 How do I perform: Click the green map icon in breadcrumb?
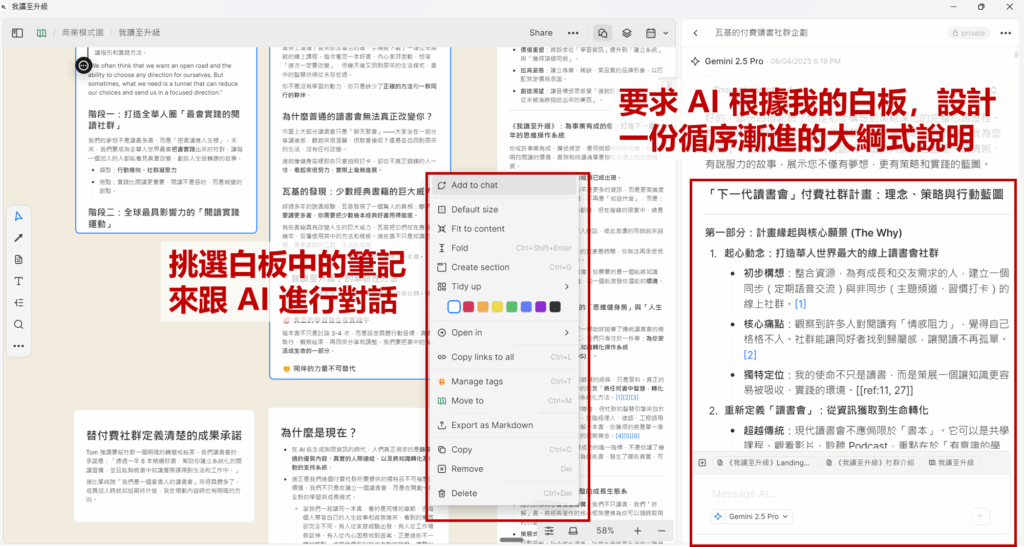click(x=41, y=33)
